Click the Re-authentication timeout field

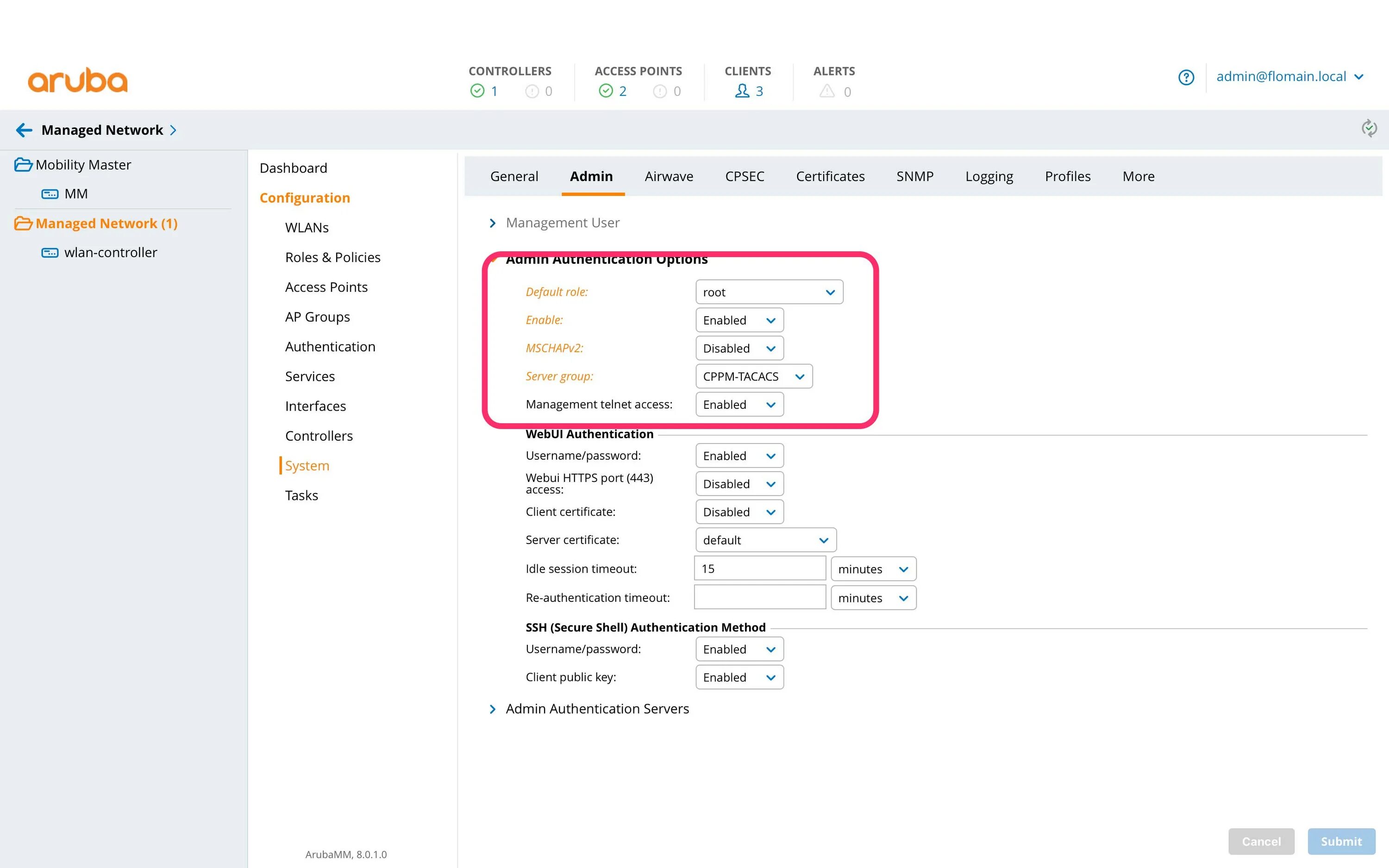(759, 597)
